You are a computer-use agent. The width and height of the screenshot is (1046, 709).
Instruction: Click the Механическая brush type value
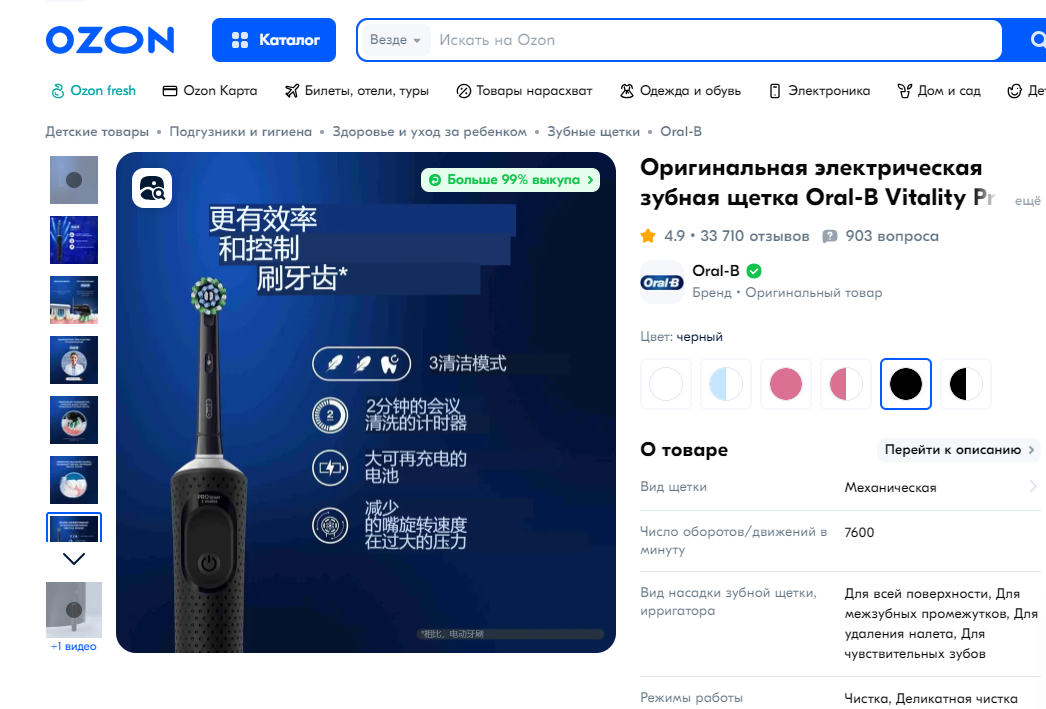[x=891, y=488]
